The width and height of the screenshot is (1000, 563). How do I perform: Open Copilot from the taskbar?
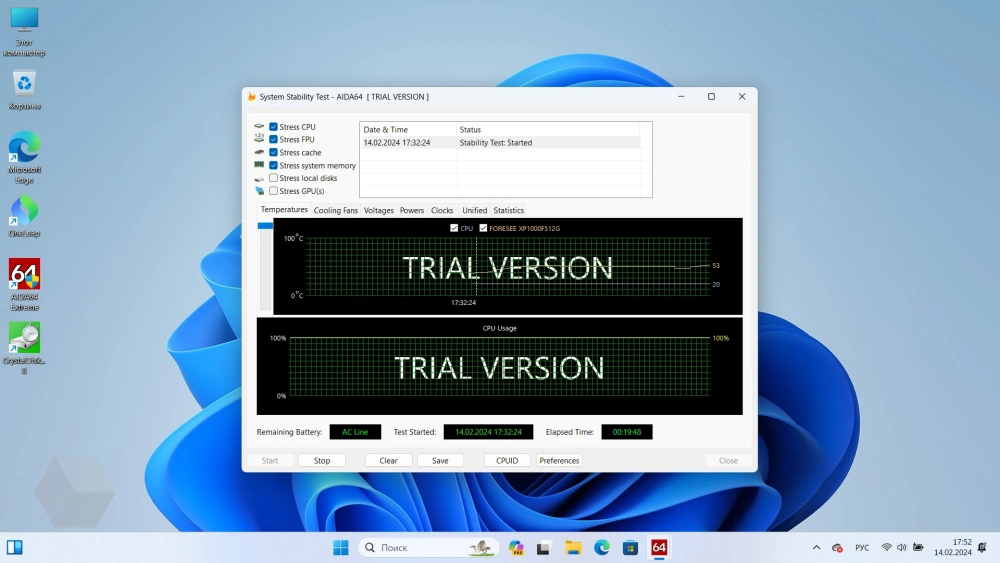(516, 547)
